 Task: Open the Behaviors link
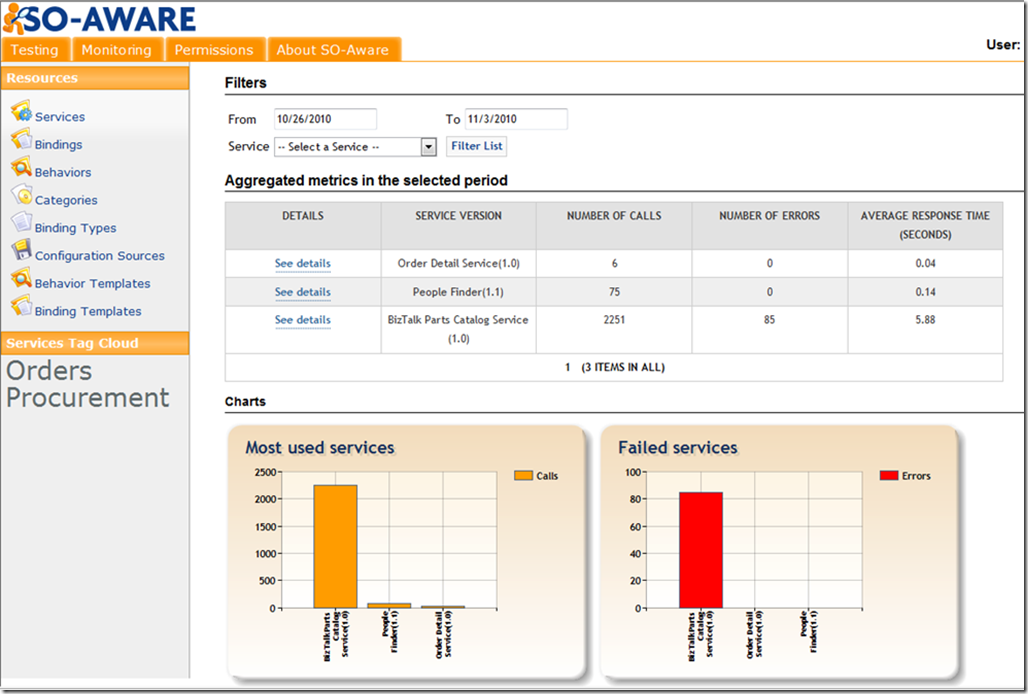(x=63, y=172)
